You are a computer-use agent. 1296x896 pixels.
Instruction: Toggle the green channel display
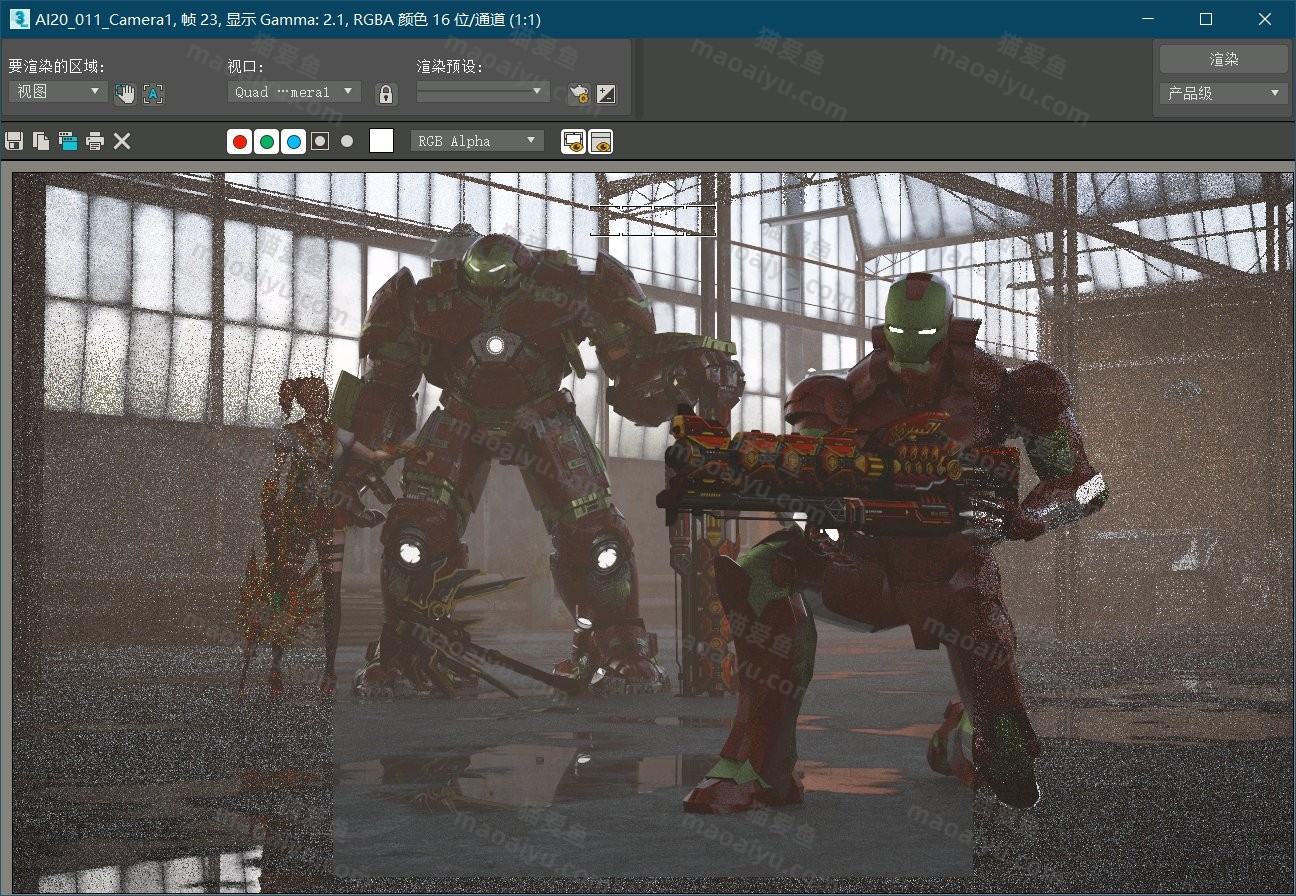click(x=267, y=141)
